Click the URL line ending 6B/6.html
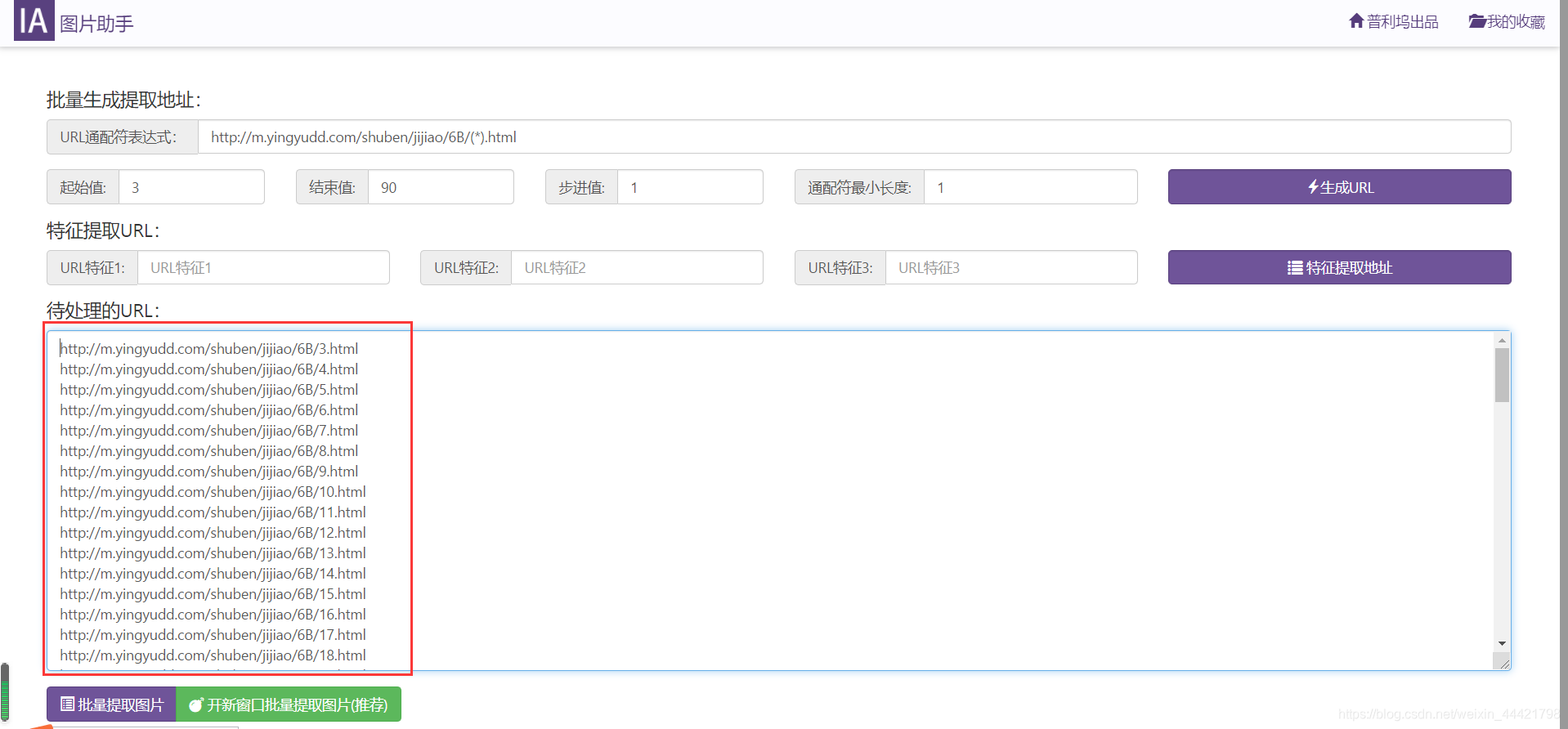Viewport: 1568px width, 729px height. click(x=209, y=410)
